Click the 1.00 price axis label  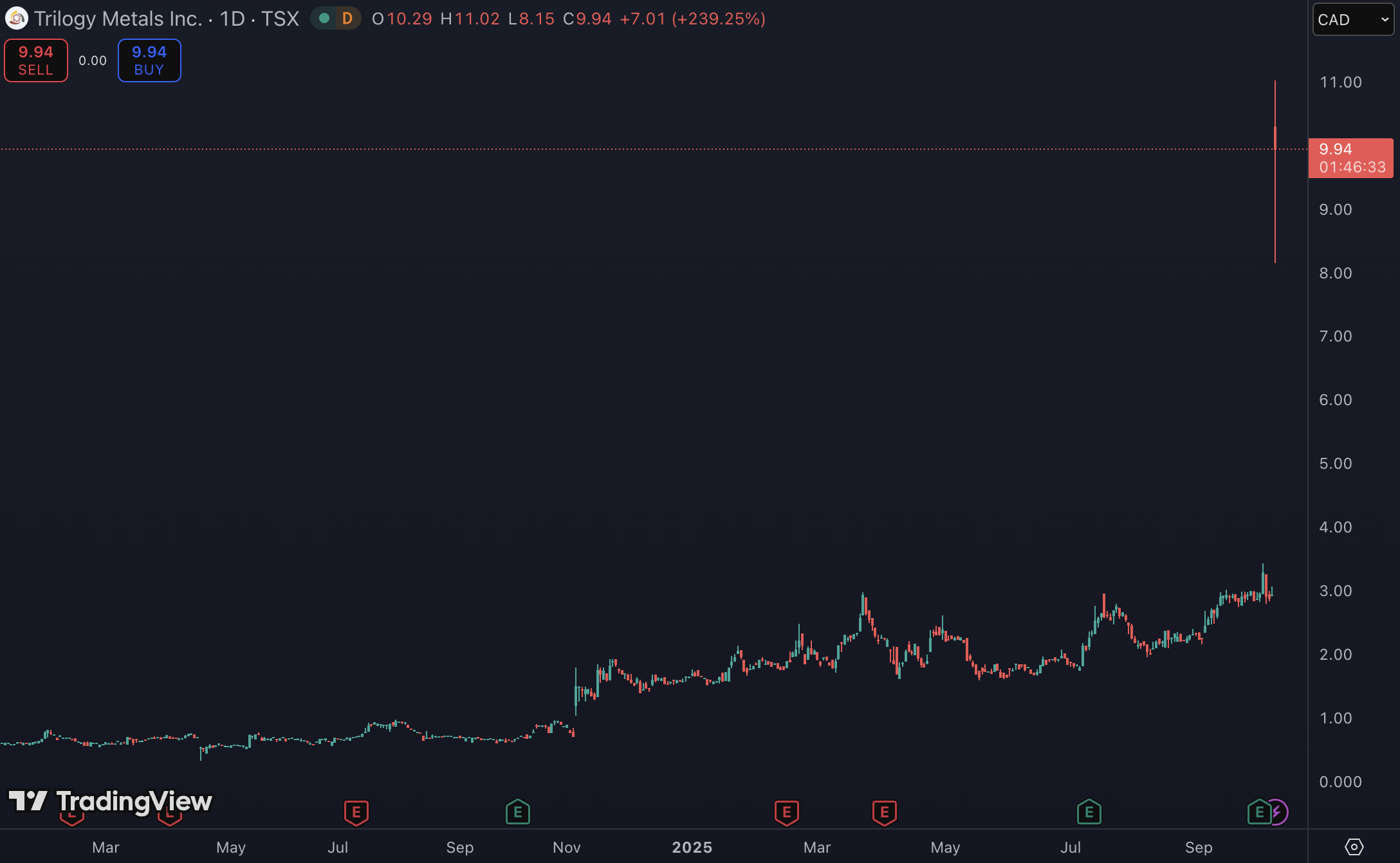1336,718
